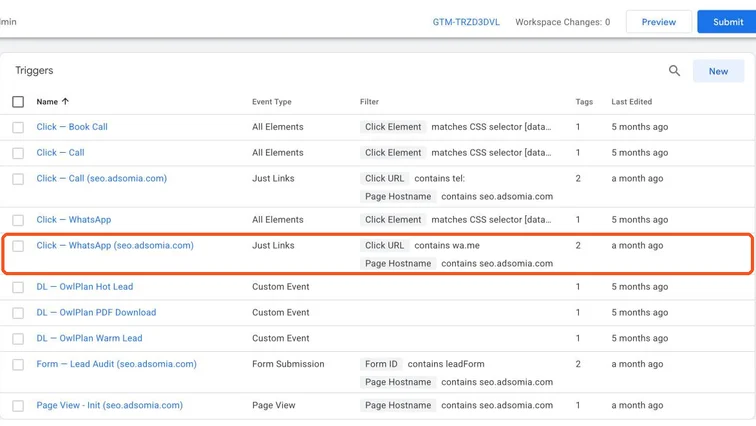Image resolution: width=756 pixels, height=426 pixels.
Task: Click Click Element chip in Book Call row
Action: 393,127
